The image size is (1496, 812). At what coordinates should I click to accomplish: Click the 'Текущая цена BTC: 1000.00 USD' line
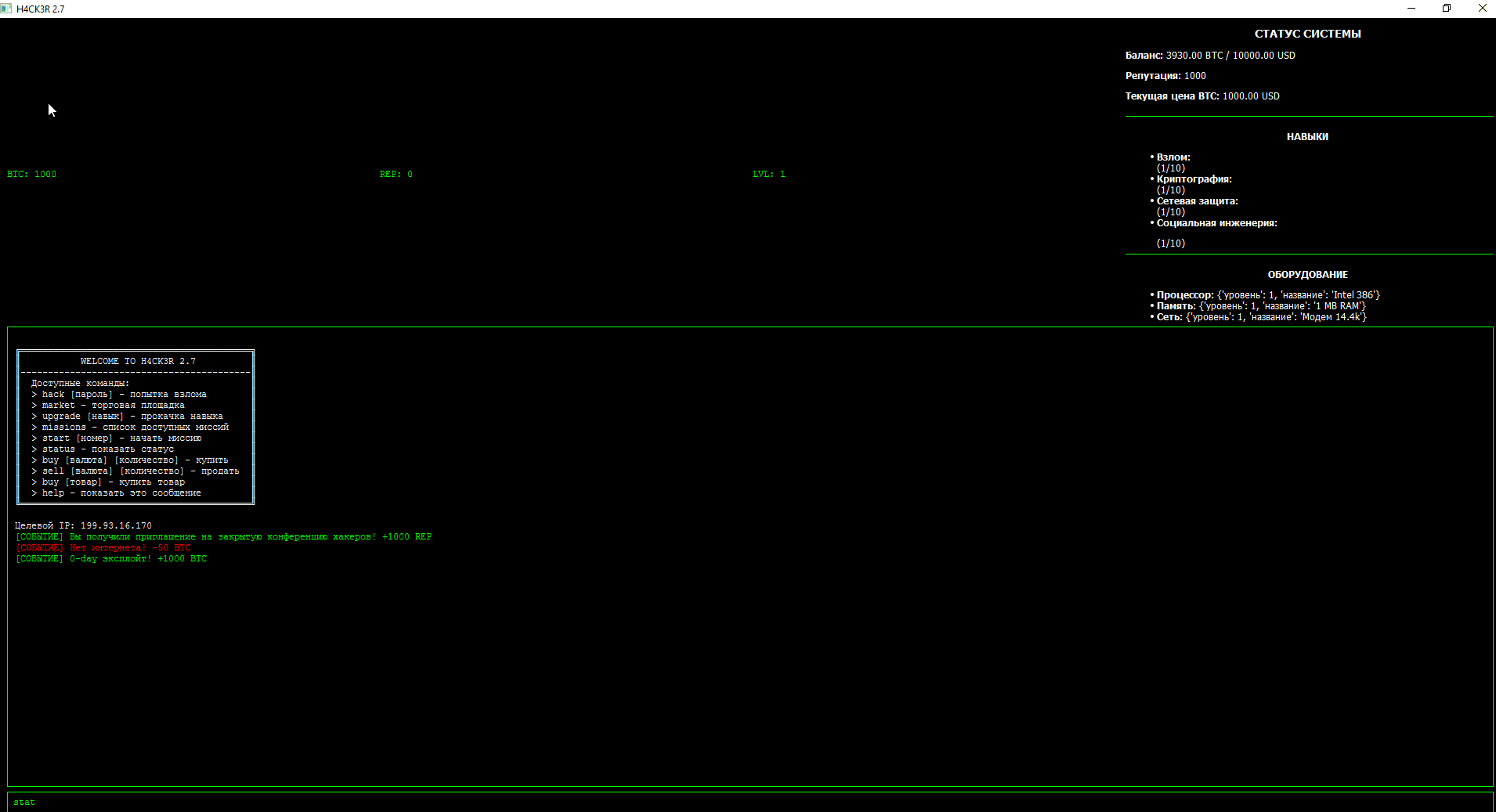pos(1202,96)
